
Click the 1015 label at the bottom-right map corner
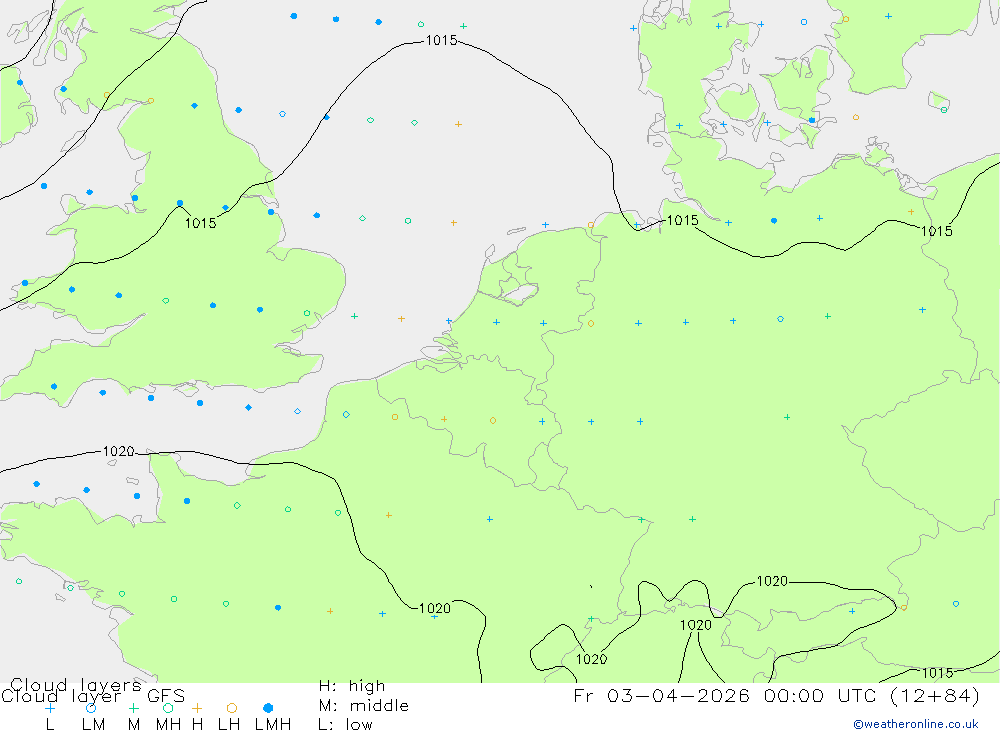(938, 674)
